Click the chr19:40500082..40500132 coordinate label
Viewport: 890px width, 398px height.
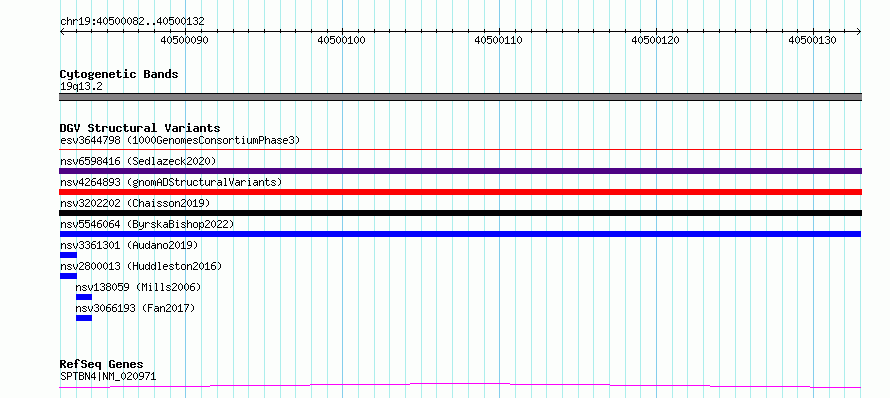click(132, 22)
